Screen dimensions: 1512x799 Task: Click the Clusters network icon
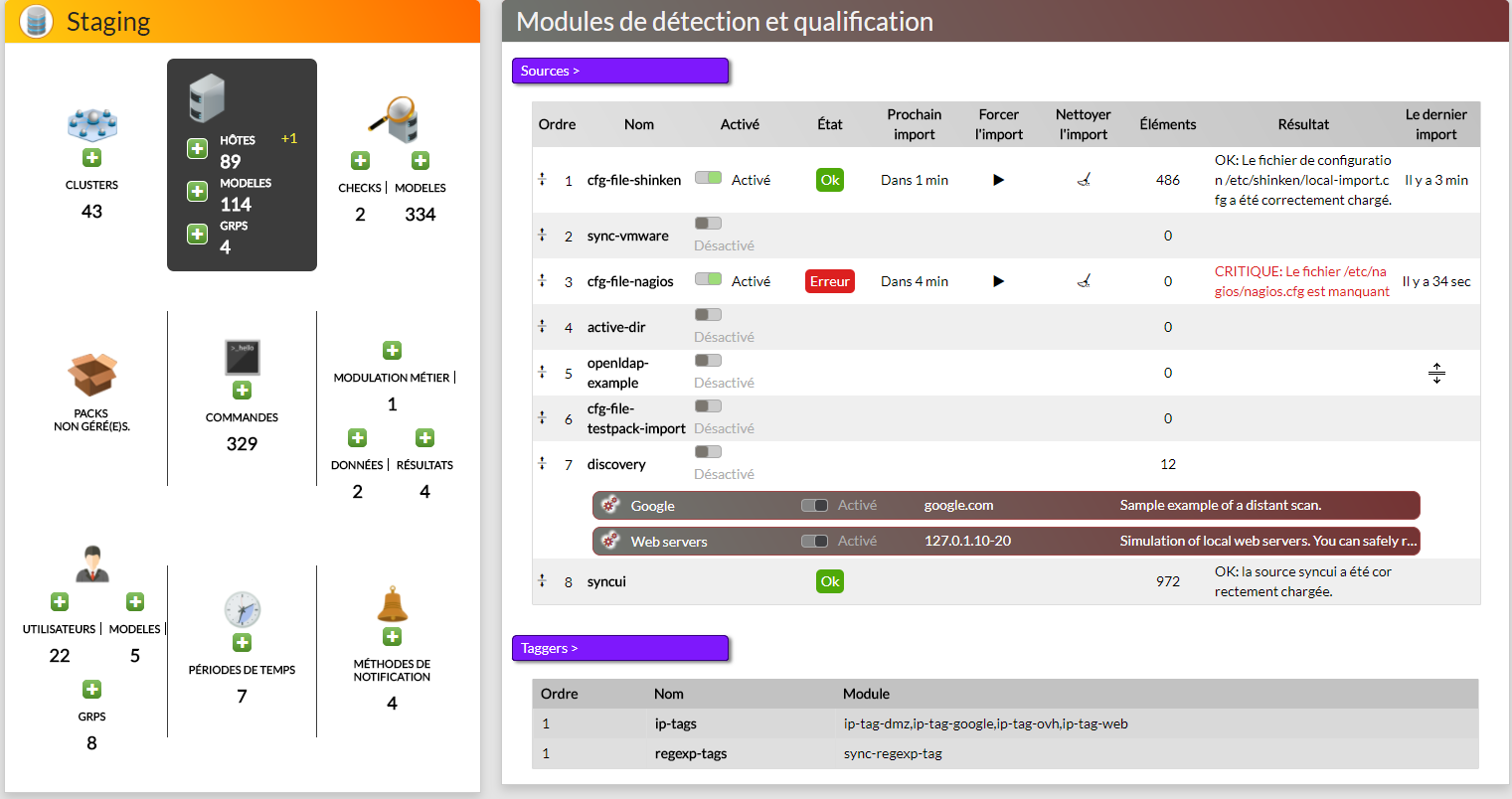[91, 125]
